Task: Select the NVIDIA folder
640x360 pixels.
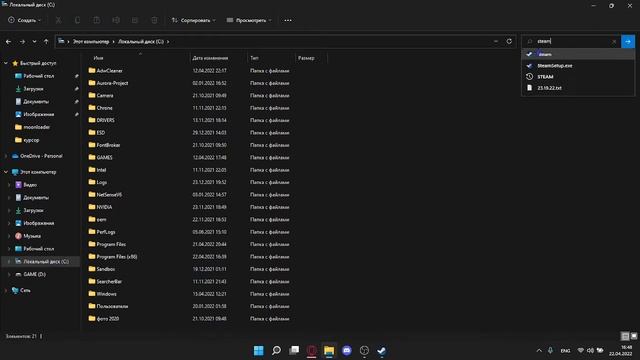Action: pos(104,207)
